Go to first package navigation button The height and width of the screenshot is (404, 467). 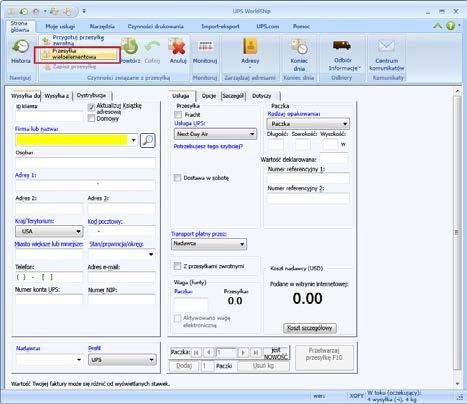[x=196, y=352]
